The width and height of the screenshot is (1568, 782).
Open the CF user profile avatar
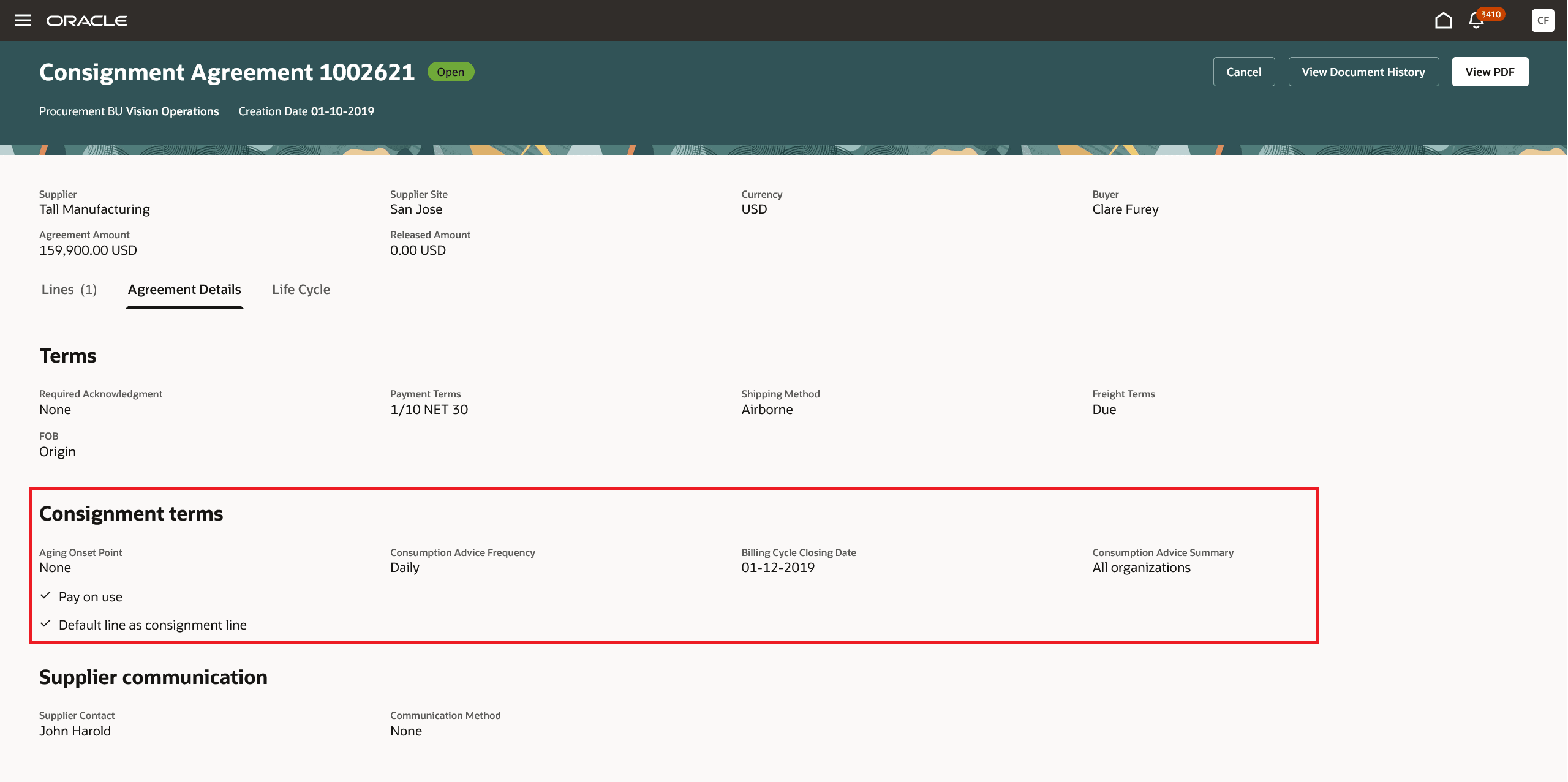[x=1542, y=20]
